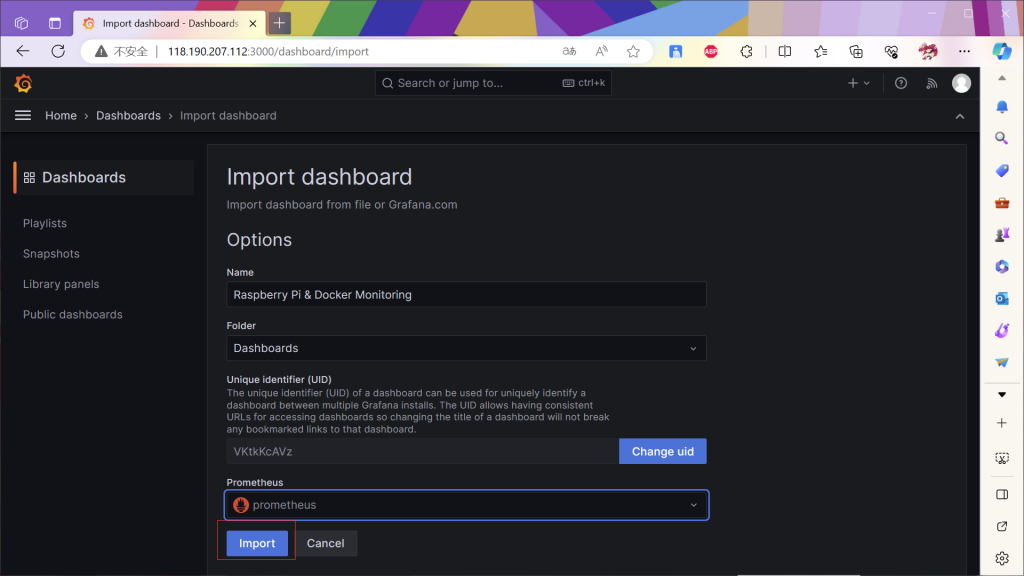Image resolution: width=1024 pixels, height=576 pixels.
Task: Click the 'Import dashboard from file or Grafana.com' text
Action: (x=342, y=204)
